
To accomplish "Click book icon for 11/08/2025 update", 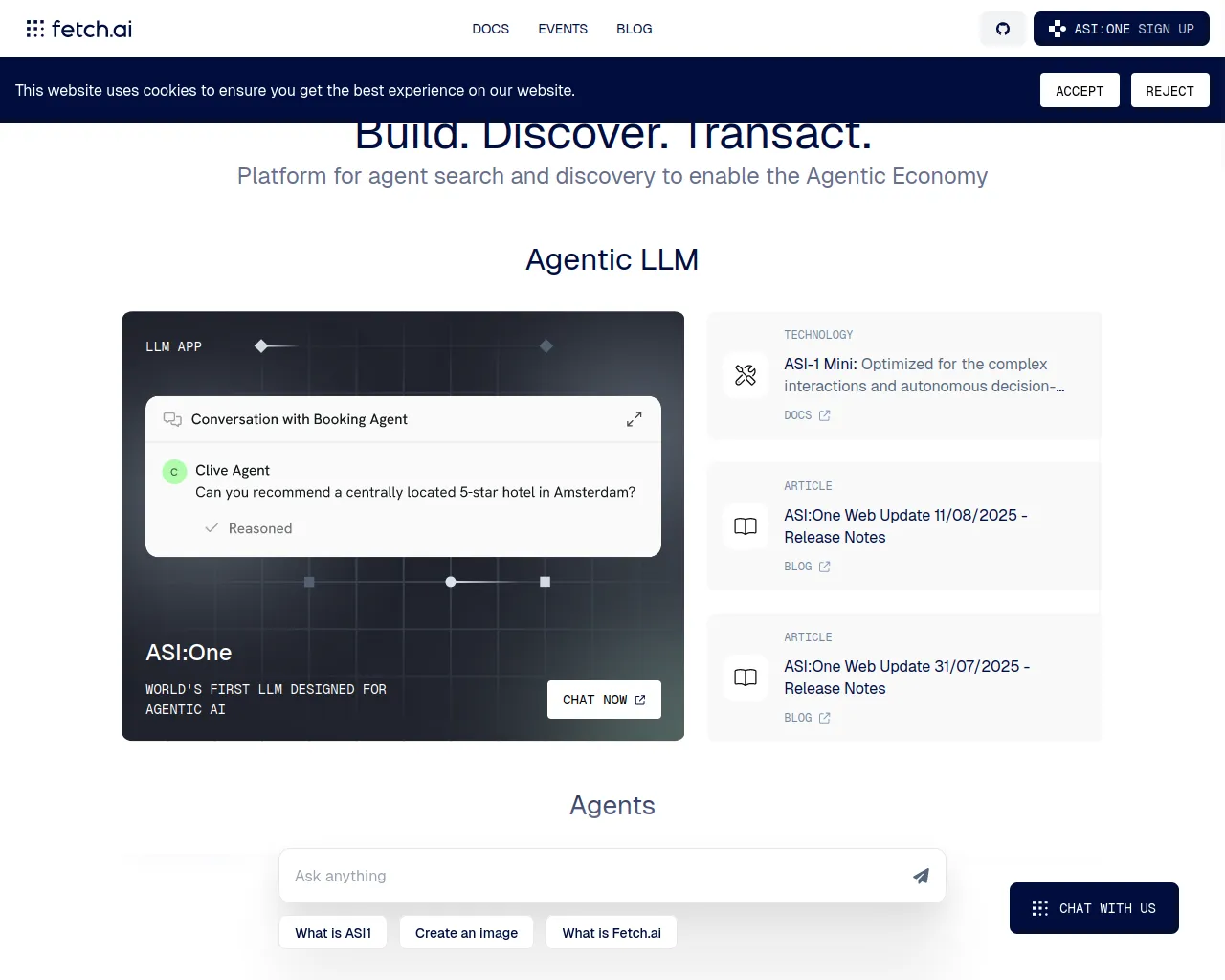I will point(746,526).
